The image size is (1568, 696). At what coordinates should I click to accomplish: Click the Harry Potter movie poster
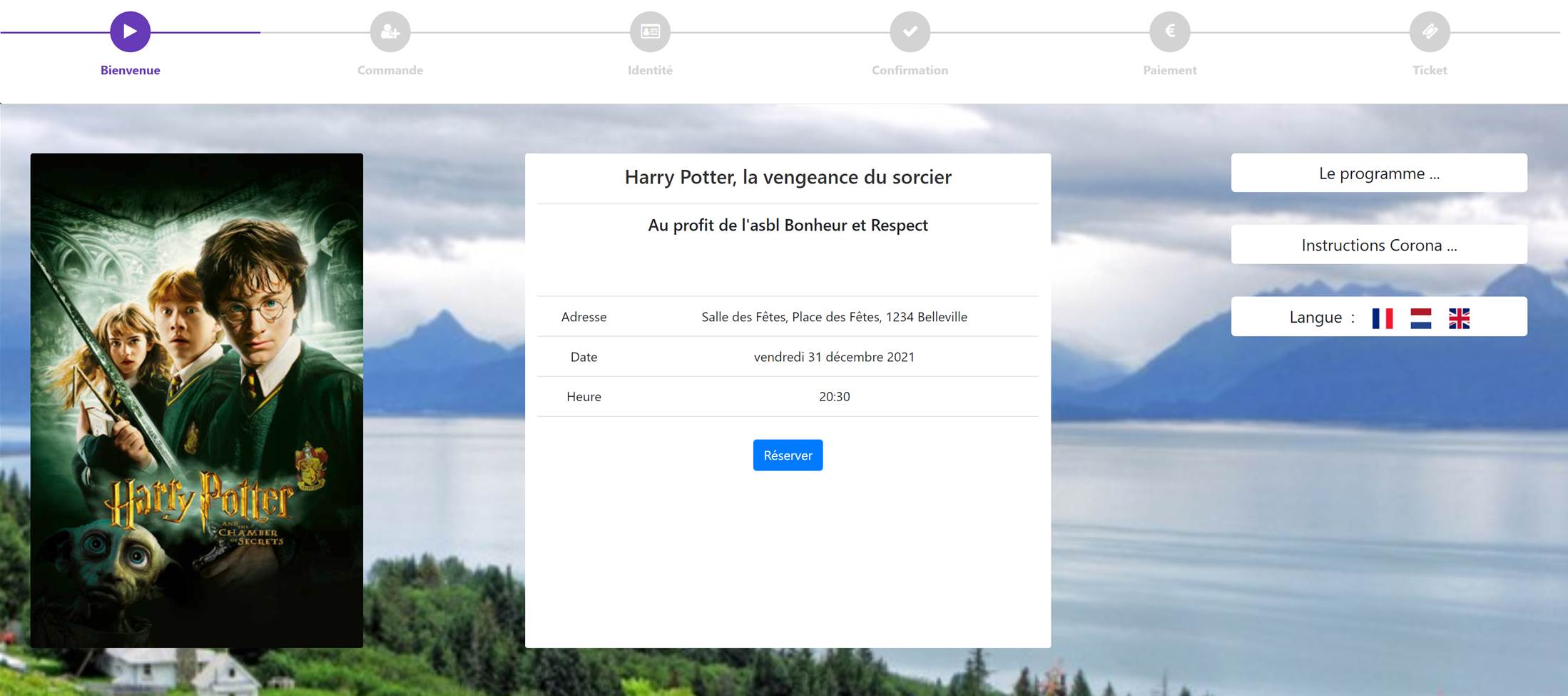197,400
